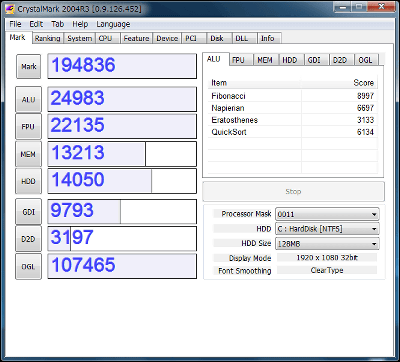Click the CrystalMark icon in the title bar
The width and height of the screenshot is (400, 362).
click(x=10, y=8)
